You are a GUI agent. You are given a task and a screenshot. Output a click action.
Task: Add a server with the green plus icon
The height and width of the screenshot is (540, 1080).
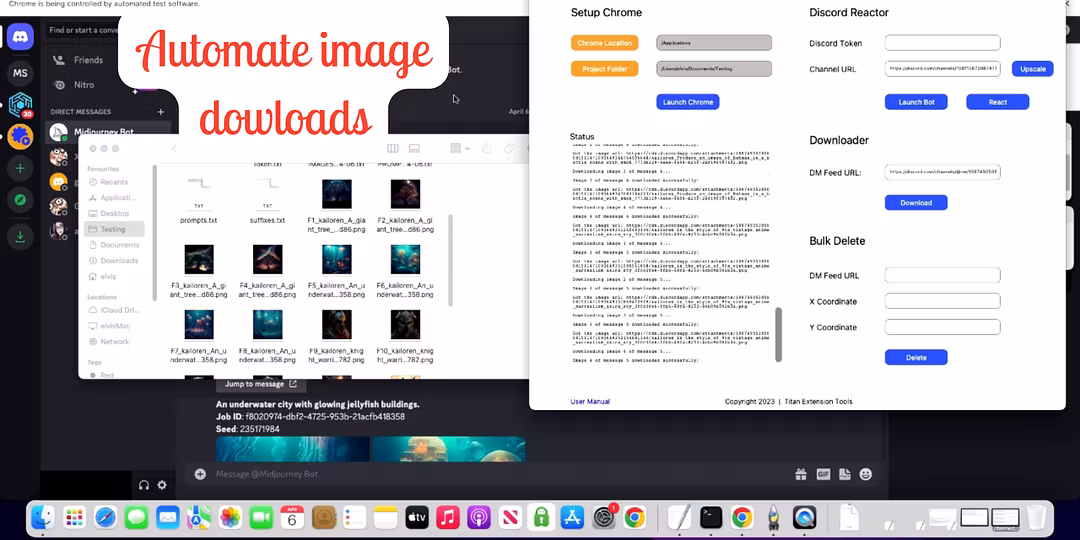point(20,168)
